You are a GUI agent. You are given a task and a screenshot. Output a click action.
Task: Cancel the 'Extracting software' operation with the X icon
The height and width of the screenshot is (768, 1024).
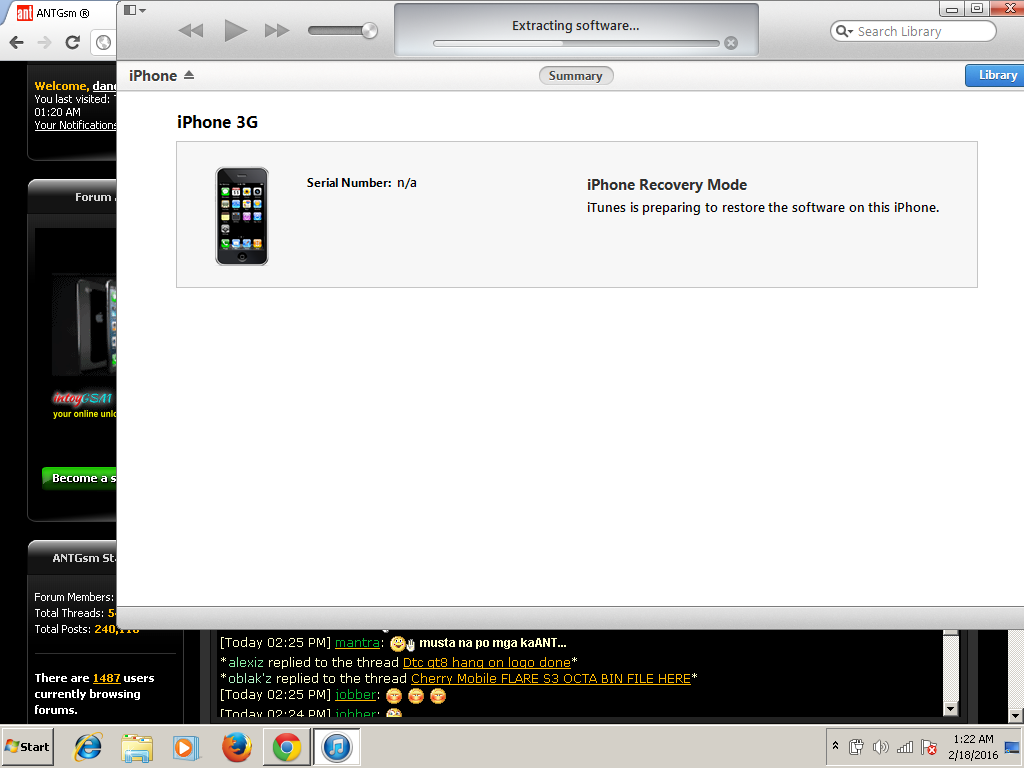pyautogui.click(x=731, y=43)
